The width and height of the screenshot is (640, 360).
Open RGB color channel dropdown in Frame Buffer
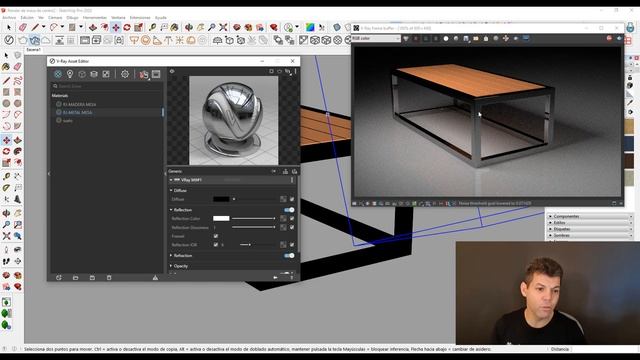[x=376, y=38]
